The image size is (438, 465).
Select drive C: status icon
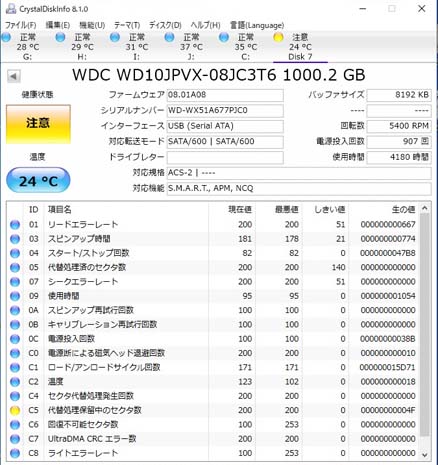[x=224, y=37]
